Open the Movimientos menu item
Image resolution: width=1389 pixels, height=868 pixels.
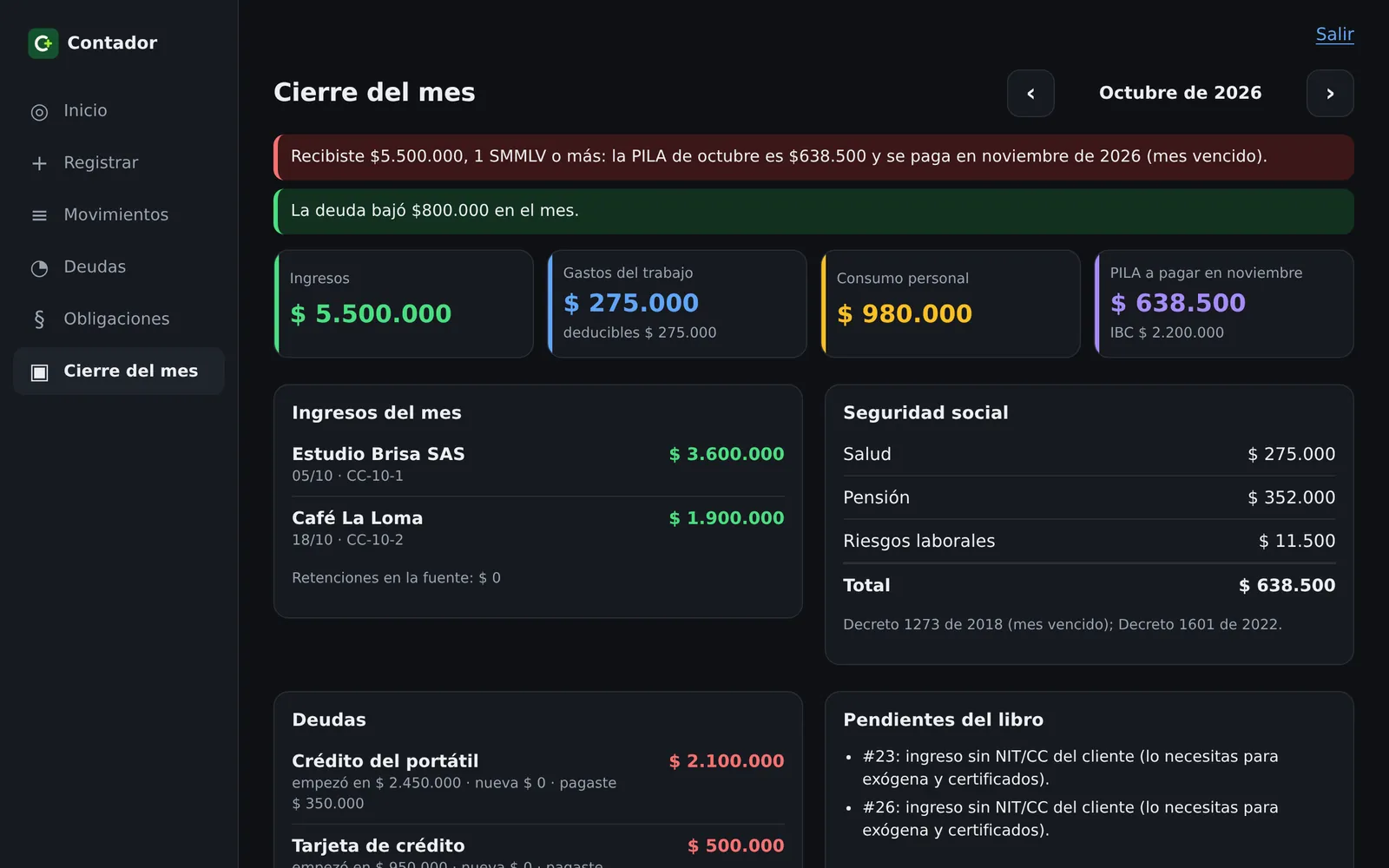point(119,214)
